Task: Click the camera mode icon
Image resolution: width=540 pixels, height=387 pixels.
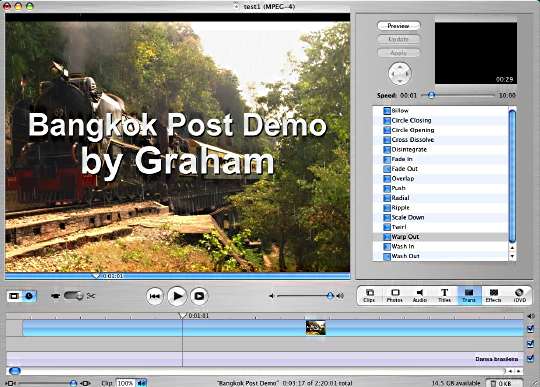Action: [55, 296]
